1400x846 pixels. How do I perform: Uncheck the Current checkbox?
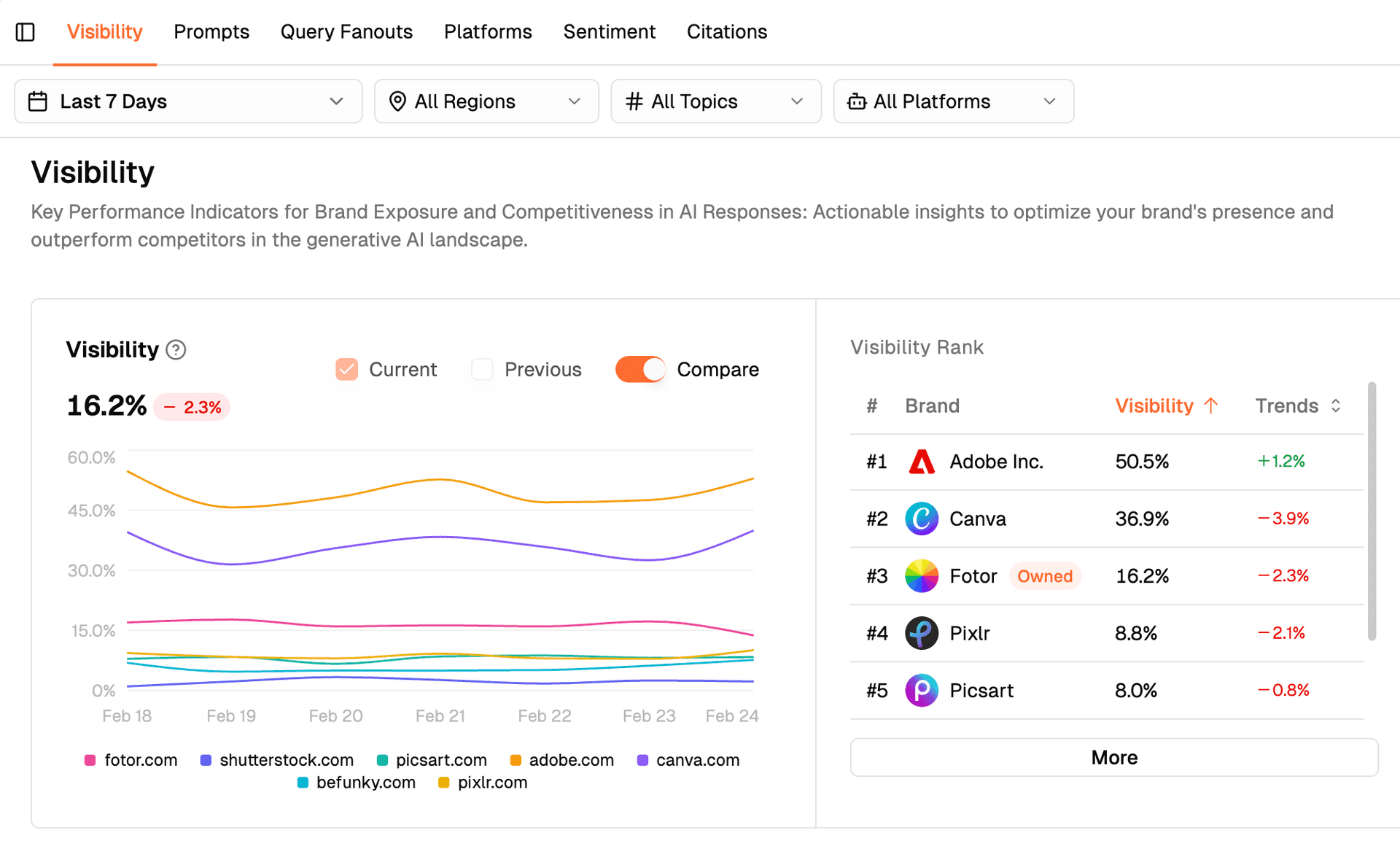click(347, 370)
